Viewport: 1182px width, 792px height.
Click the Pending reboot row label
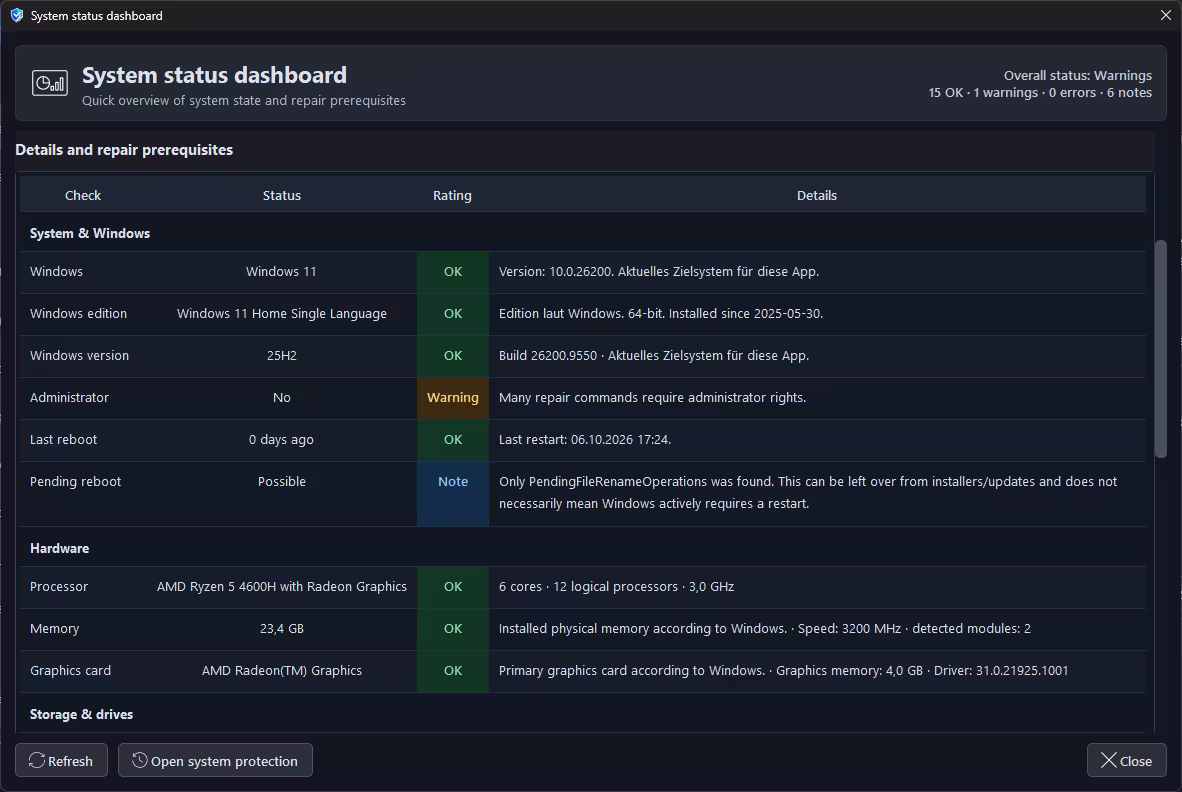point(75,482)
